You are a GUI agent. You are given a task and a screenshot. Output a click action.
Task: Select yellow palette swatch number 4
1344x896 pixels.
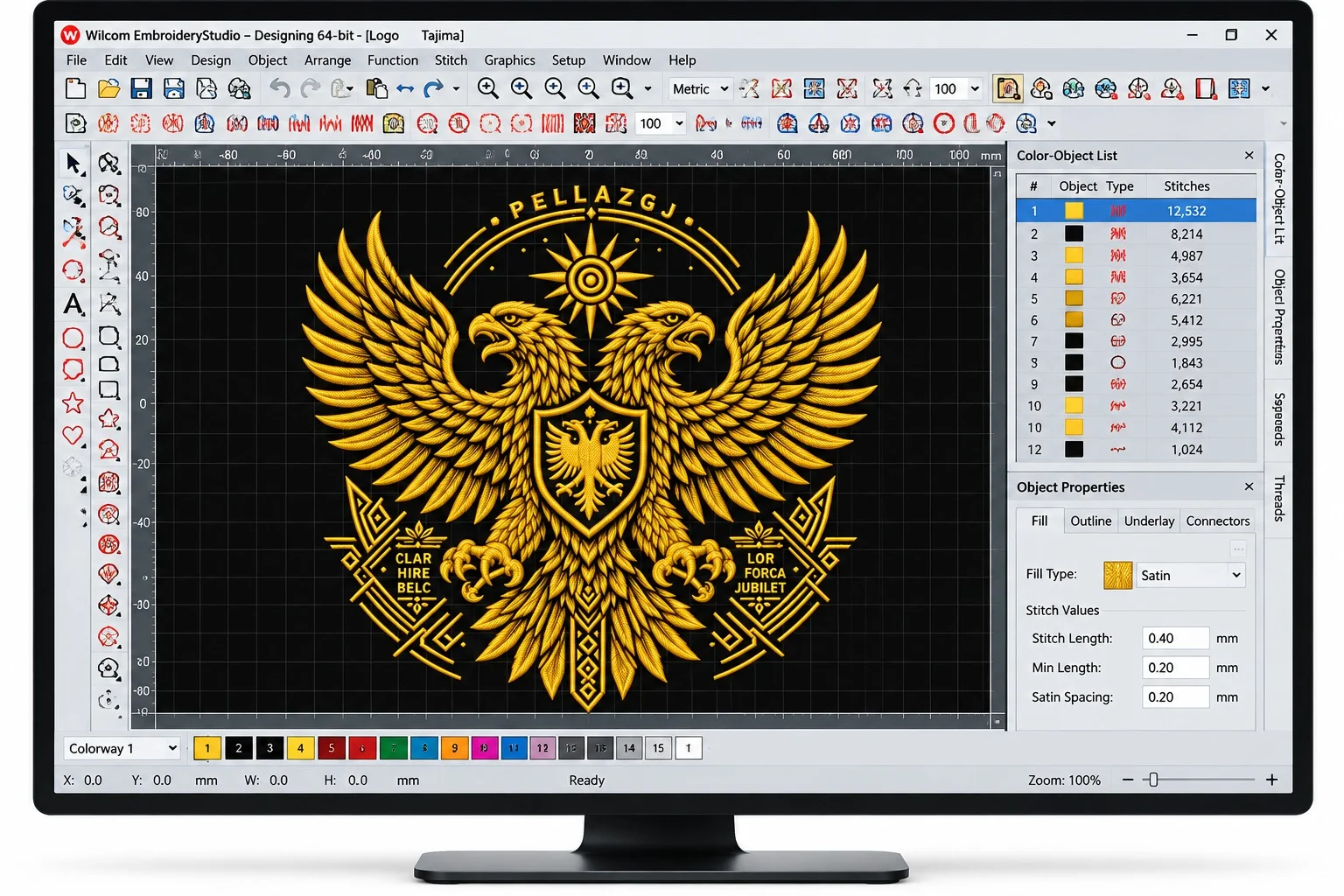300,748
